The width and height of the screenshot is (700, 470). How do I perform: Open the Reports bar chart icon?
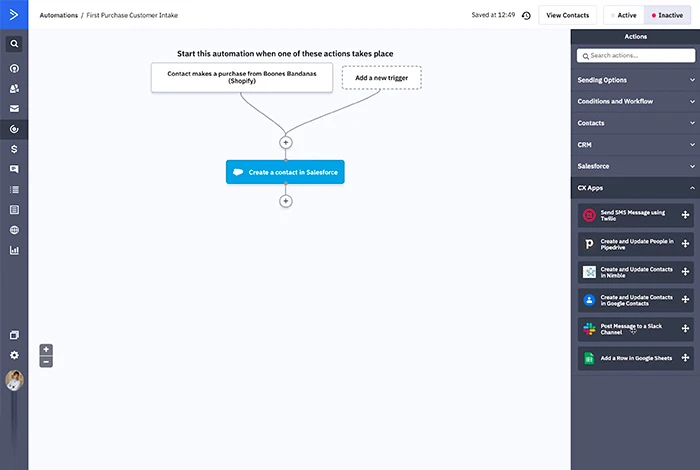(x=14, y=250)
